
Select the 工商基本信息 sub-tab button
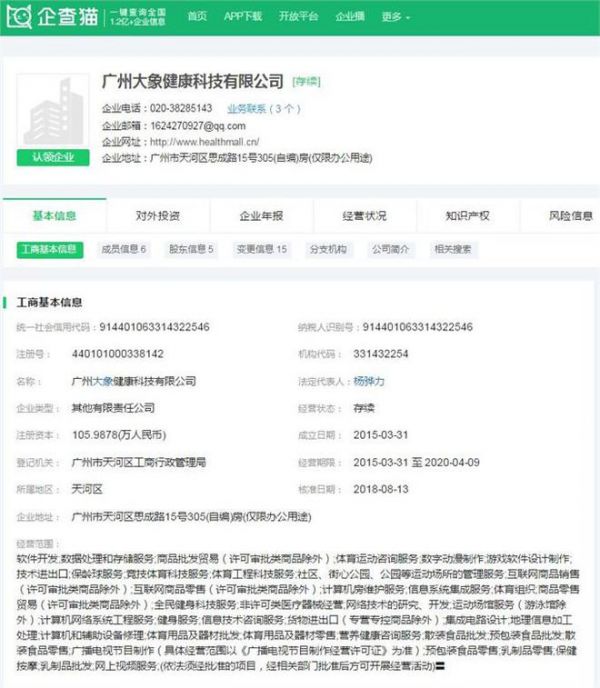coord(50,249)
